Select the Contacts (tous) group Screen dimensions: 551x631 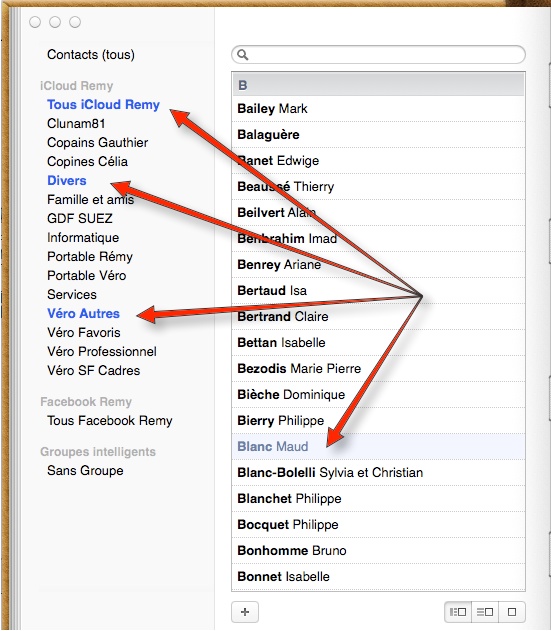point(91,54)
